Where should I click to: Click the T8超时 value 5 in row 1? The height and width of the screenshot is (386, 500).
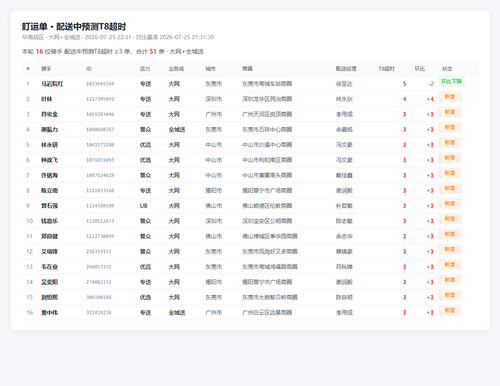click(x=404, y=84)
